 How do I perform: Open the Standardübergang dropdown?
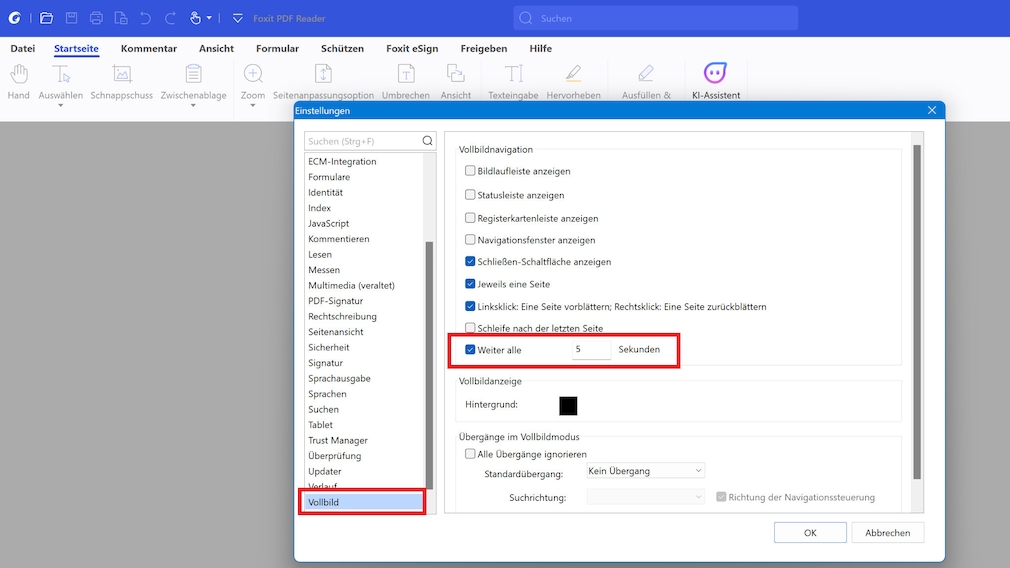645,471
